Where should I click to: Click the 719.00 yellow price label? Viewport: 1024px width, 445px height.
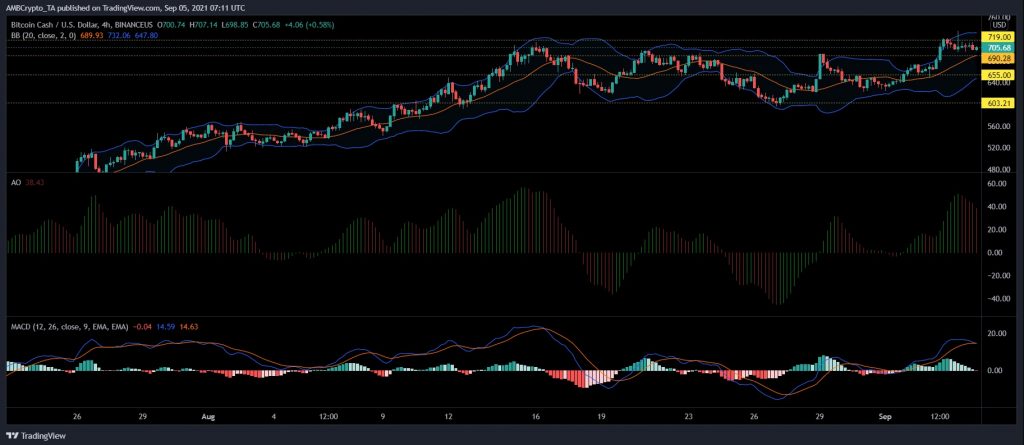click(x=999, y=35)
